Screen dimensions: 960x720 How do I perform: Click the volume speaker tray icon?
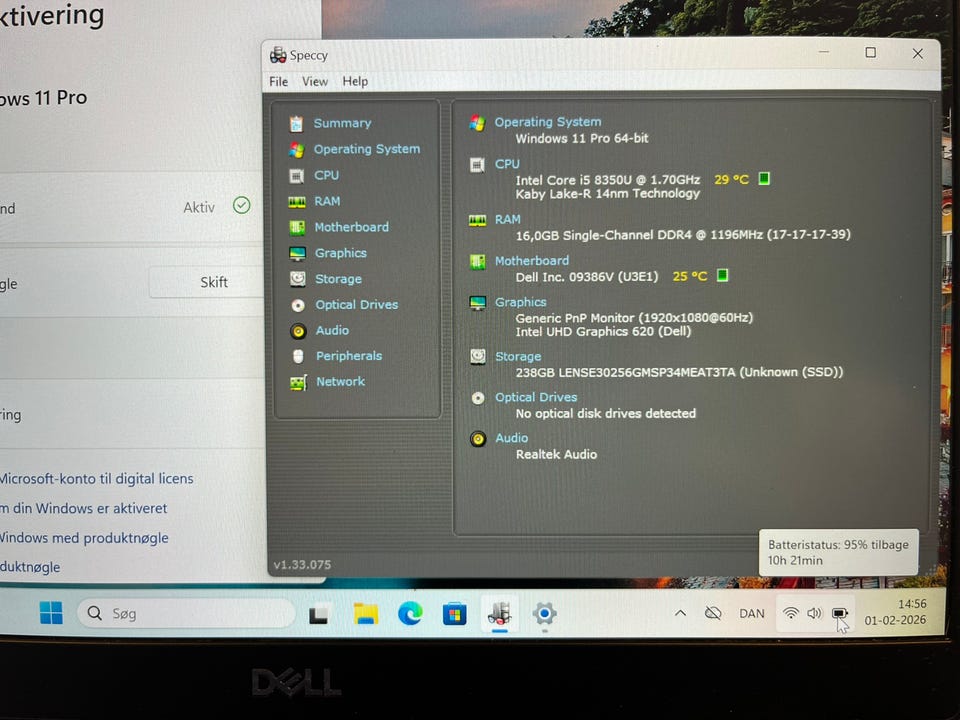(x=814, y=613)
